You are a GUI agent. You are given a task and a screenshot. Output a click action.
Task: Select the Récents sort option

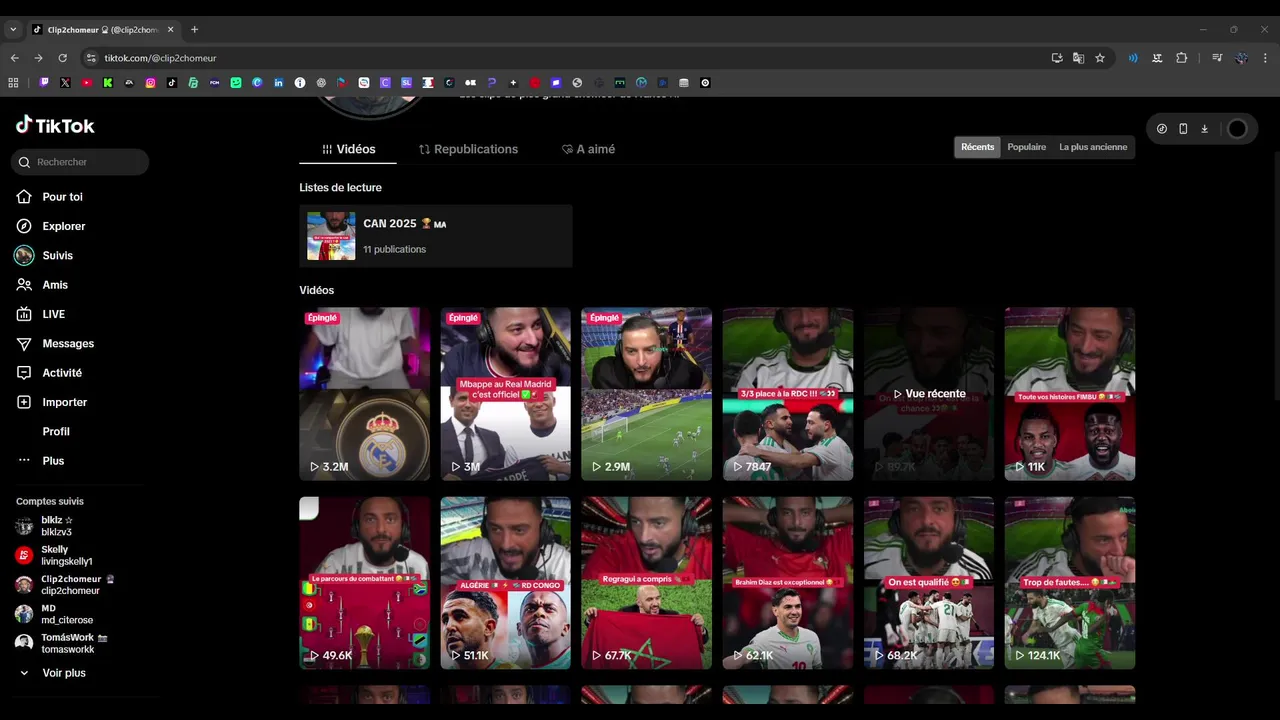(x=978, y=147)
